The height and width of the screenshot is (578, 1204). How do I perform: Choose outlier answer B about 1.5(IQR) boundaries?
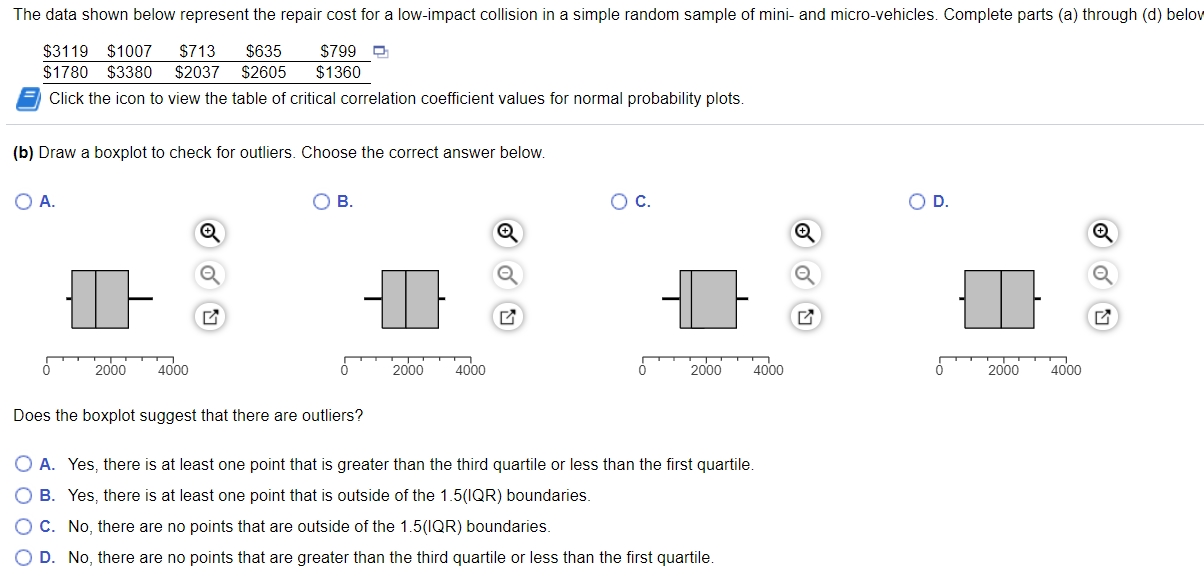[22, 495]
